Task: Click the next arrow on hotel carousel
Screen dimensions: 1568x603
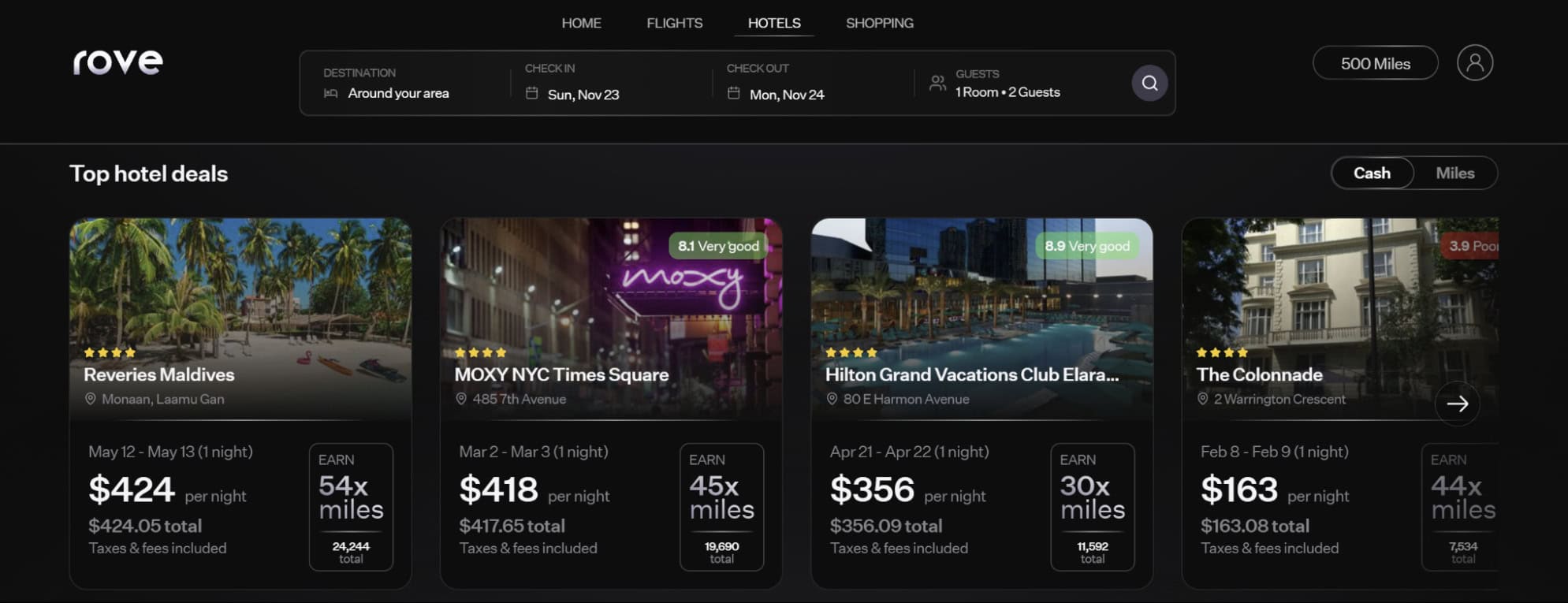Action: pos(1457,404)
